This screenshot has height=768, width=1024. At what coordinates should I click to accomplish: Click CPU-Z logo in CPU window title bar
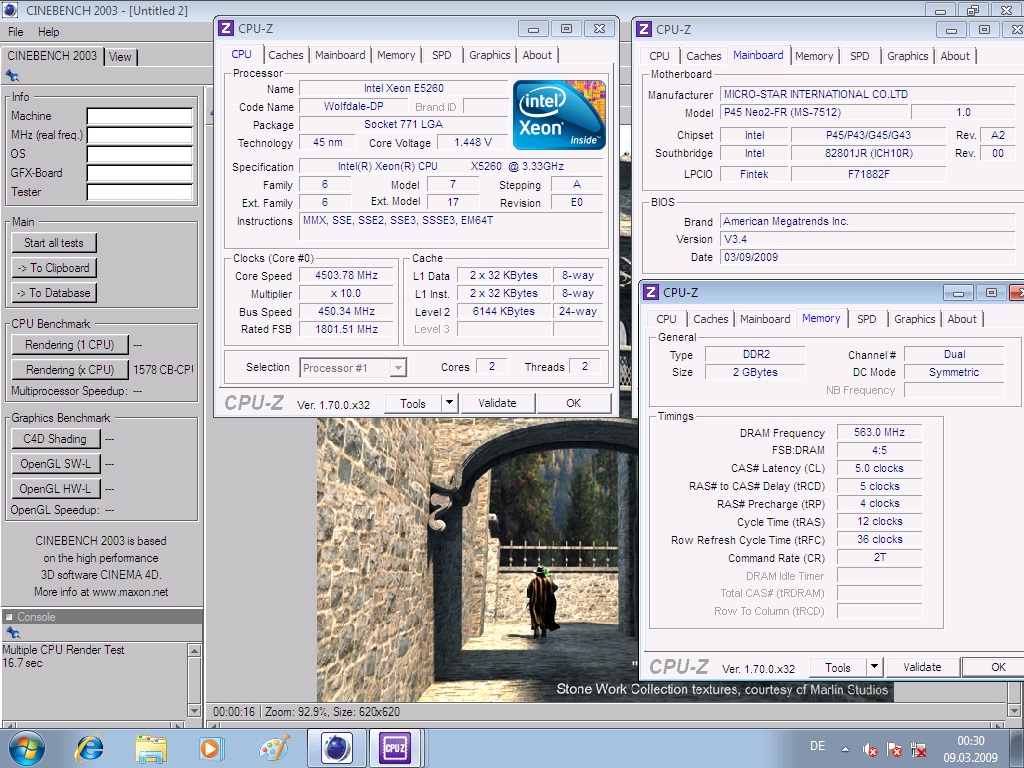tap(226, 29)
